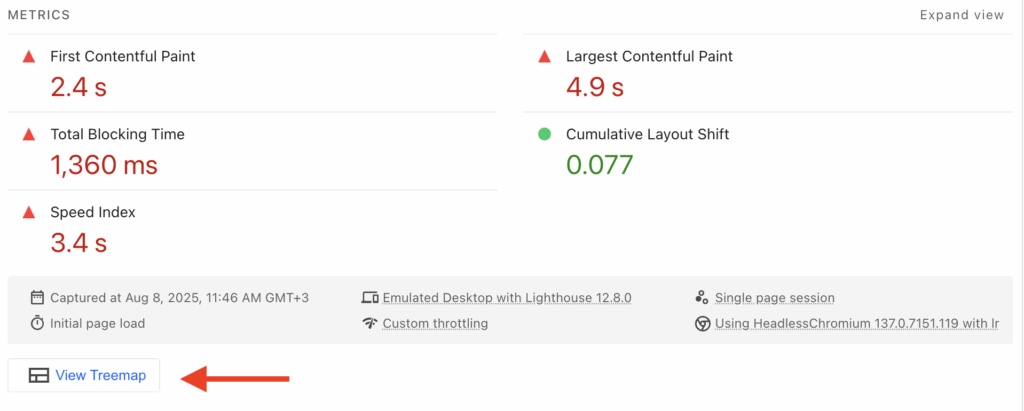Click the Total Blocking Time value 1,360 ms
Image resolution: width=1024 pixels, height=411 pixels.
point(104,164)
